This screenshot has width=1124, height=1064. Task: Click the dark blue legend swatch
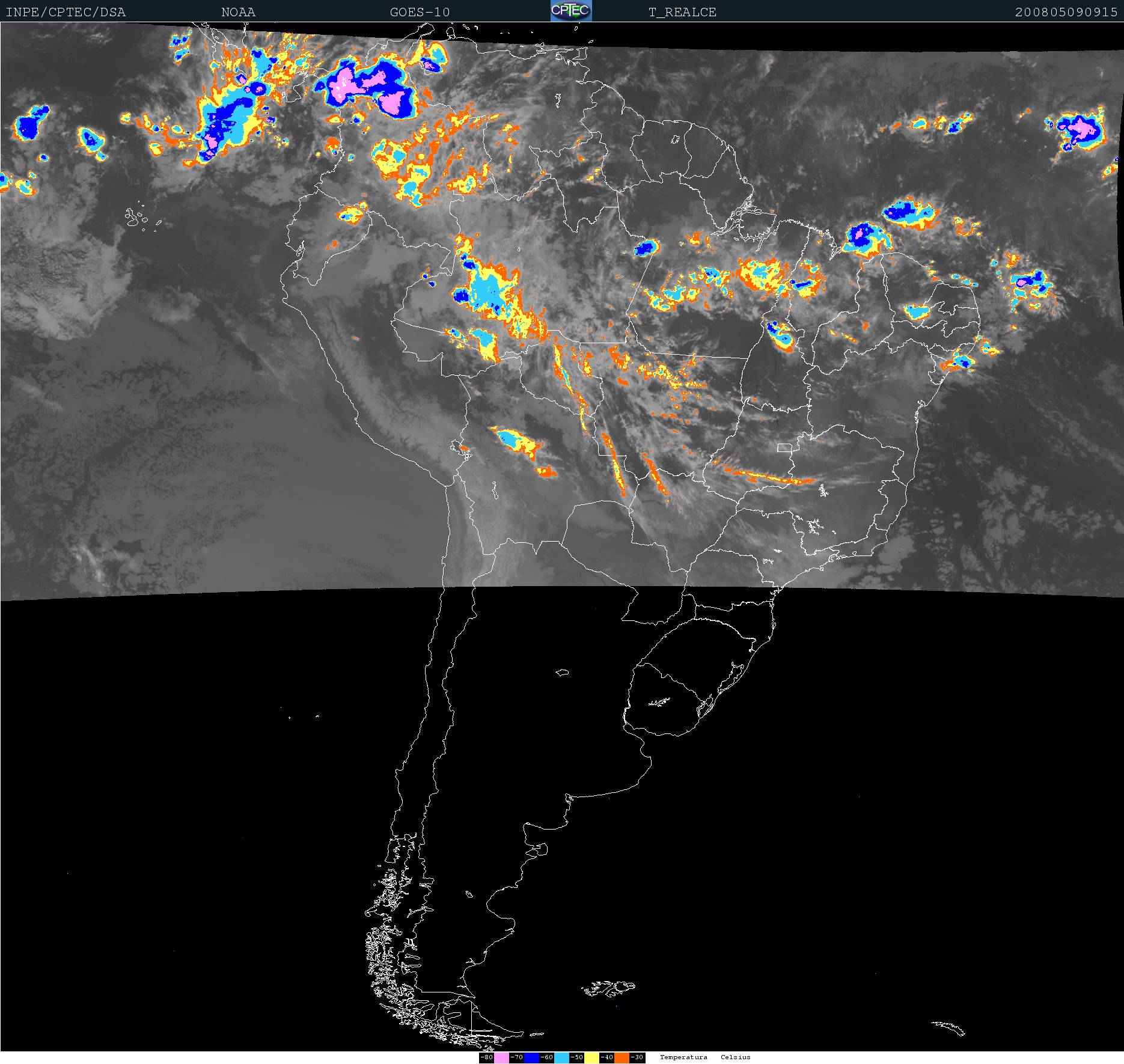[531, 1057]
